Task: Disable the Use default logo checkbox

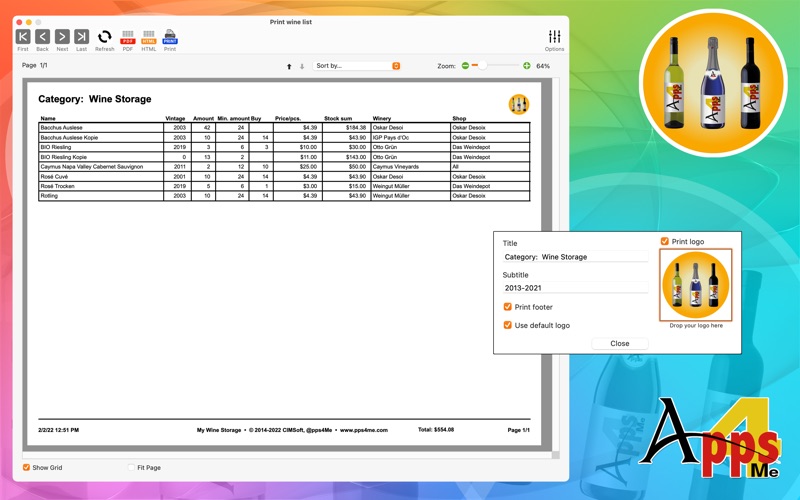Action: click(x=507, y=325)
